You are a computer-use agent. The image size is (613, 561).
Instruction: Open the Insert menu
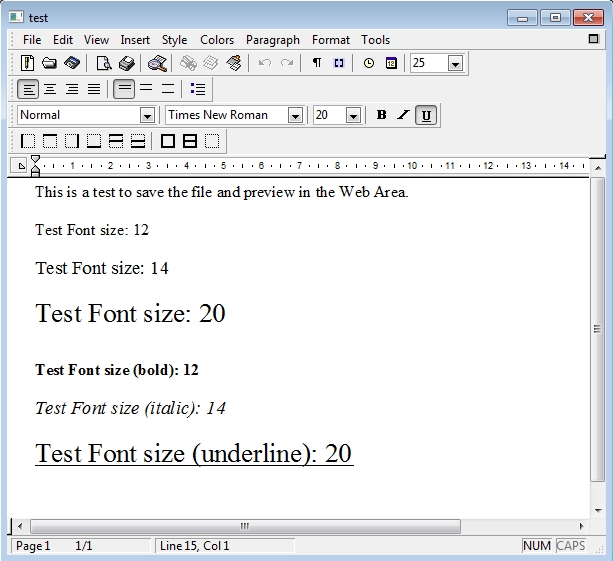tap(135, 40)
